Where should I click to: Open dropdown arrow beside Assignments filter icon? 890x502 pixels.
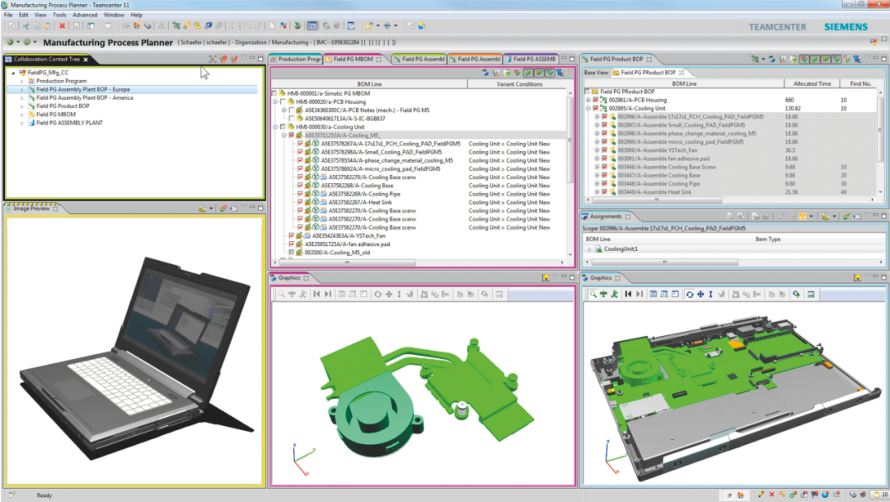pyautogui.click(x=811, y=216)
